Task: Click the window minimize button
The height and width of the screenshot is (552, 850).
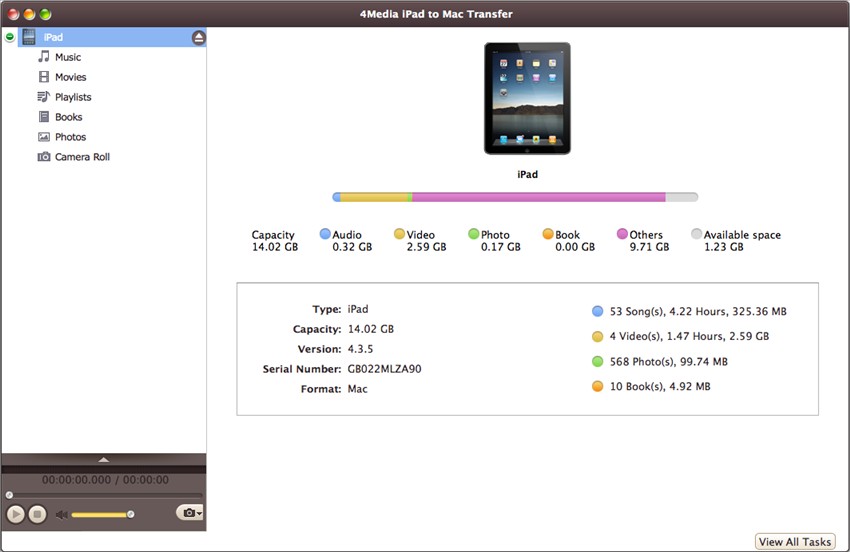Action: point(29,14)
